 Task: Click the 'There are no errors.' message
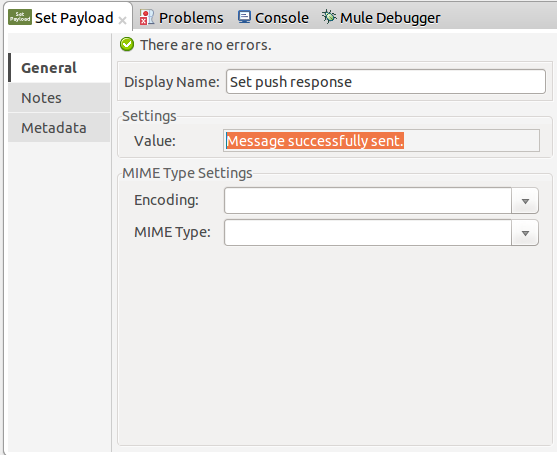click(206, 45)
